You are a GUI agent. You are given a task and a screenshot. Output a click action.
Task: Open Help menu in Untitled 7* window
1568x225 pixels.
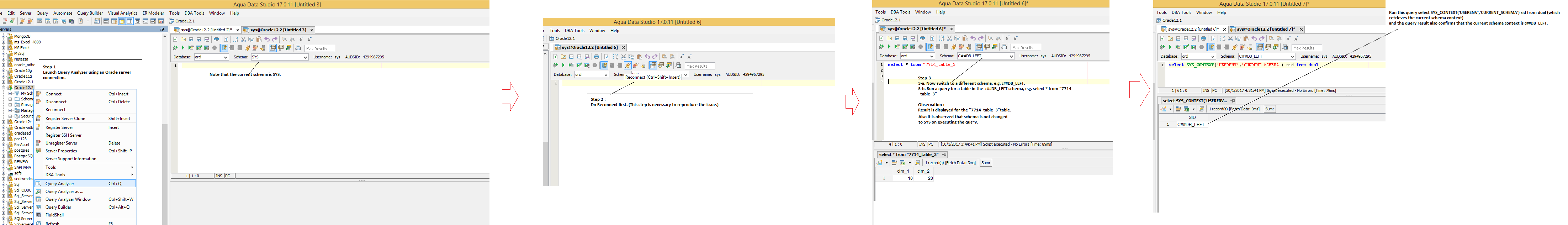[x=1221, y=12]
